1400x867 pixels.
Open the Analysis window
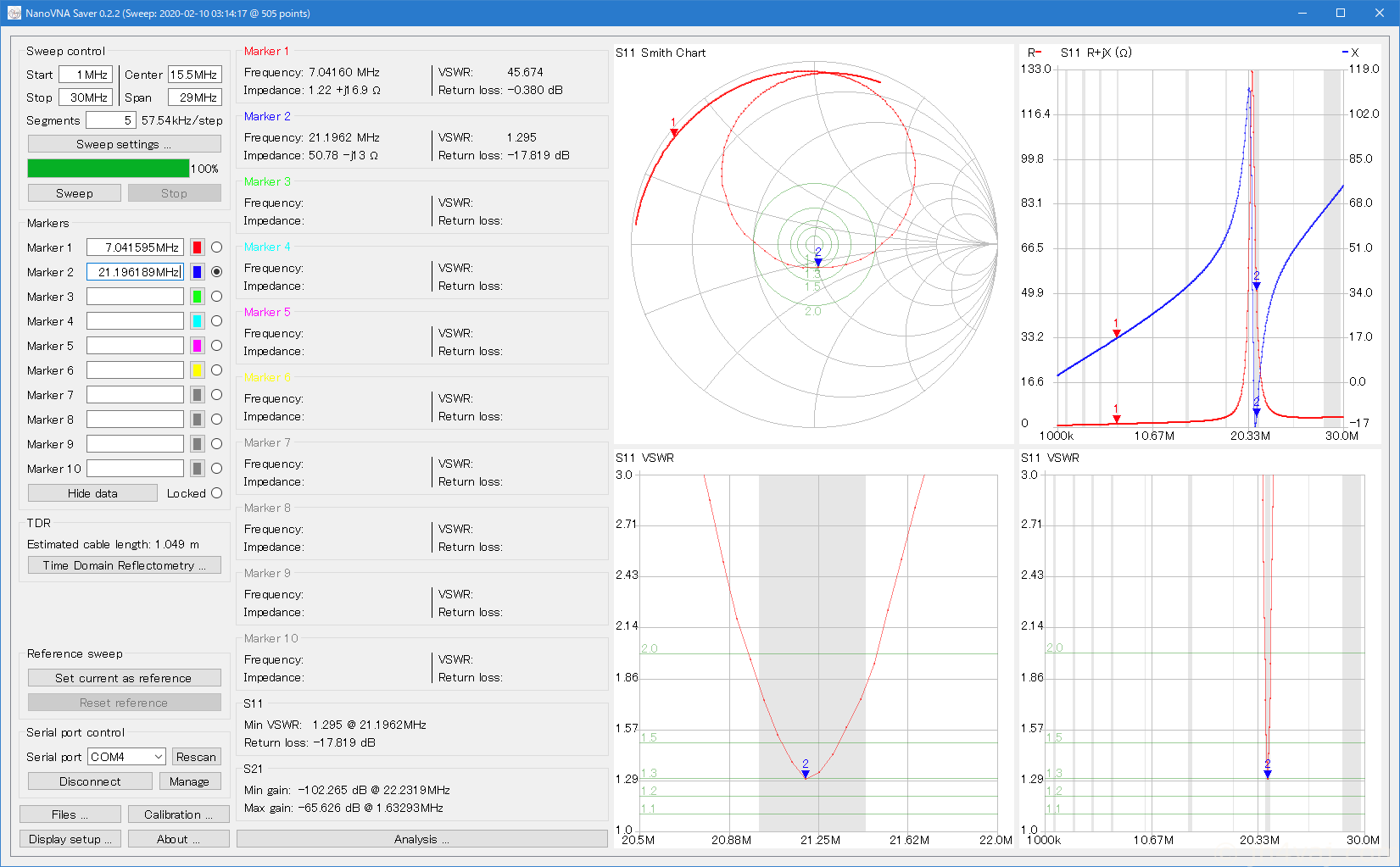(422, 839)
